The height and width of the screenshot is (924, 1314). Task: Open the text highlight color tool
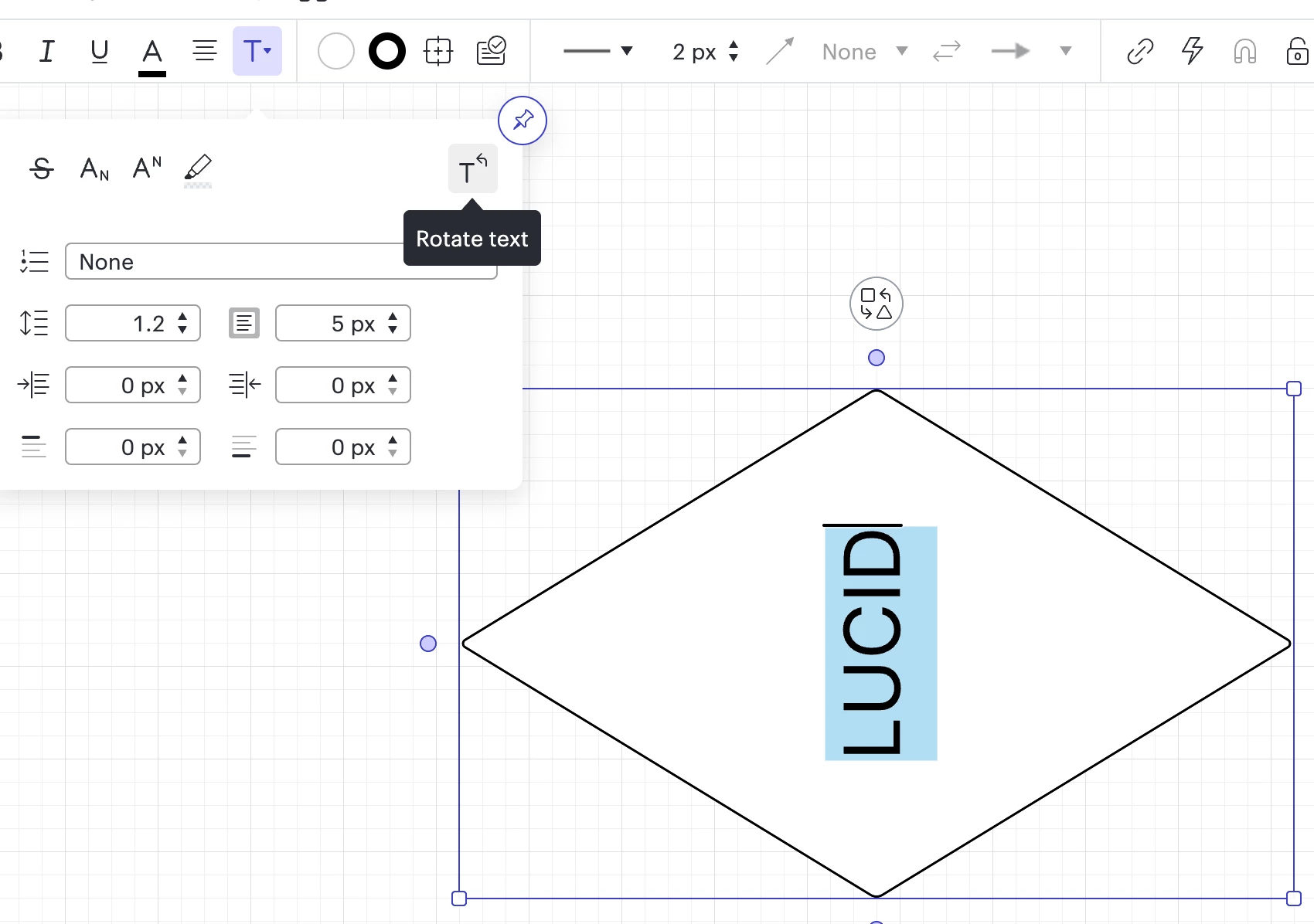[x=198, y=171]
